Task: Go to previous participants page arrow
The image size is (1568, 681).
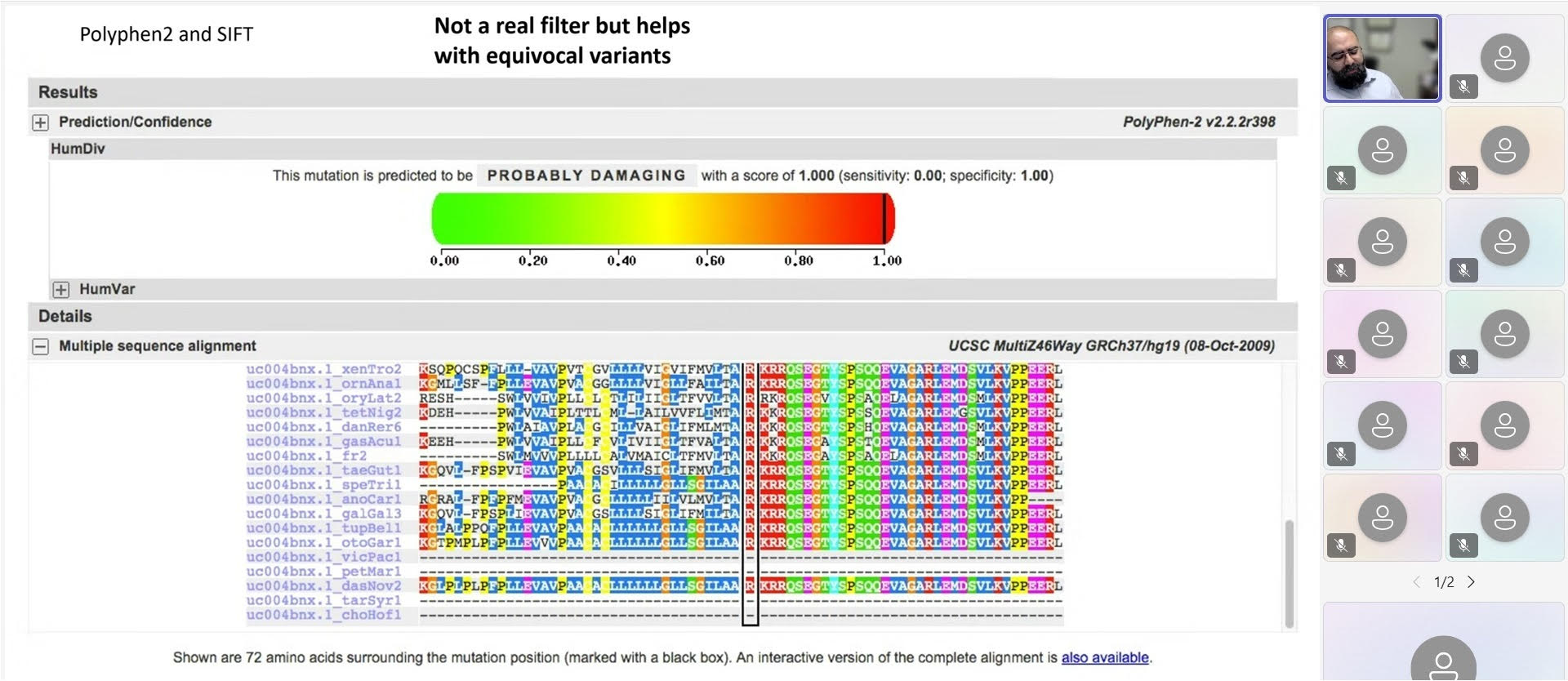Action: [1417, 582]
